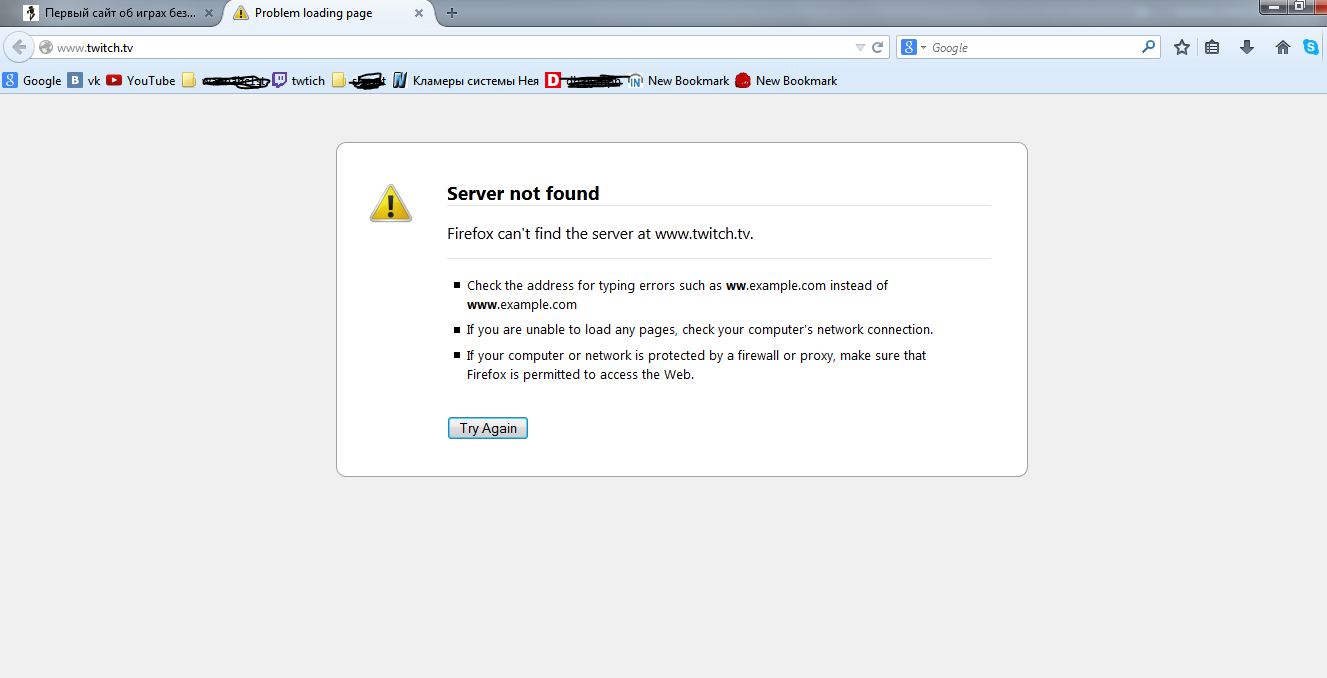Click the yellow warning triangle icon
The width and height of the screenshot is (1327, 678).
[390, 203]
